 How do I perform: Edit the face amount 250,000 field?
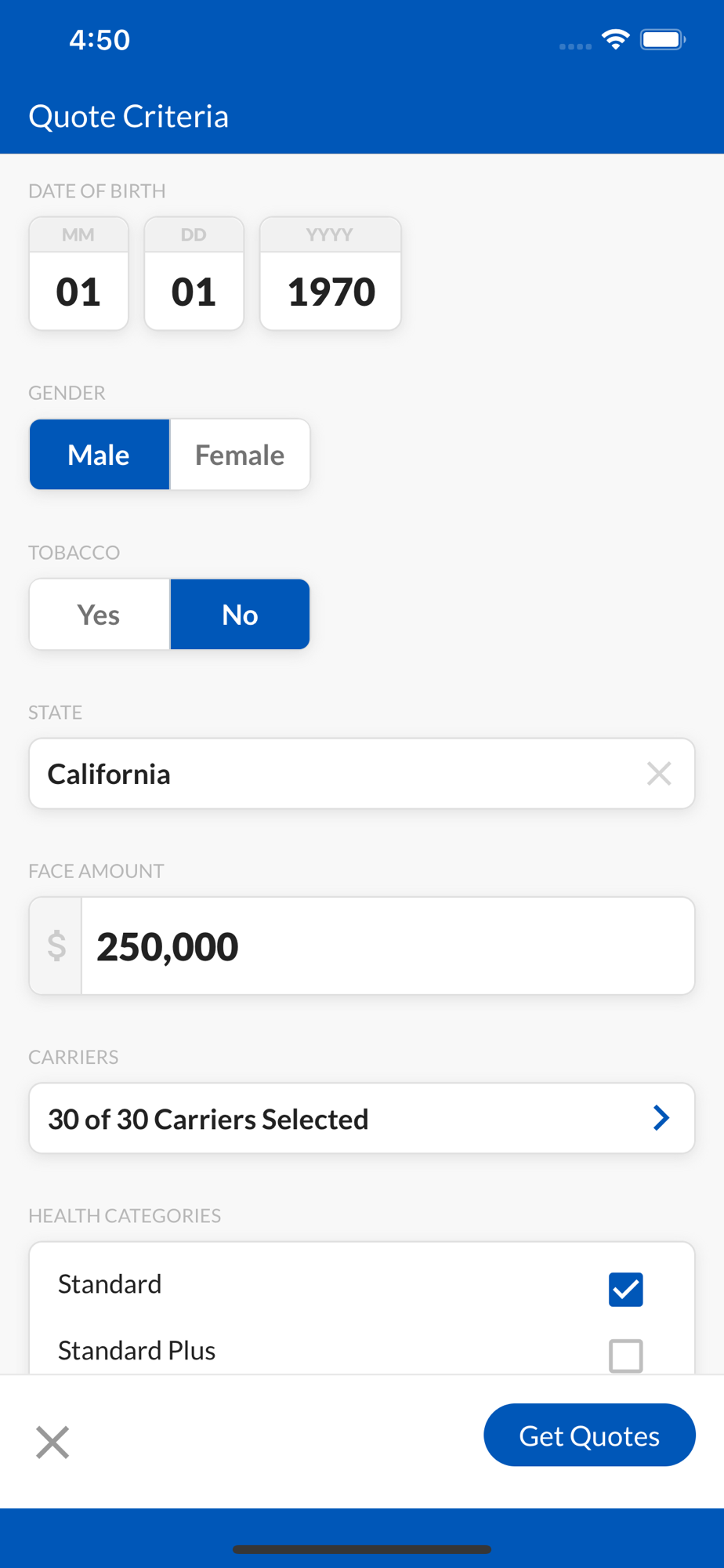387,946
